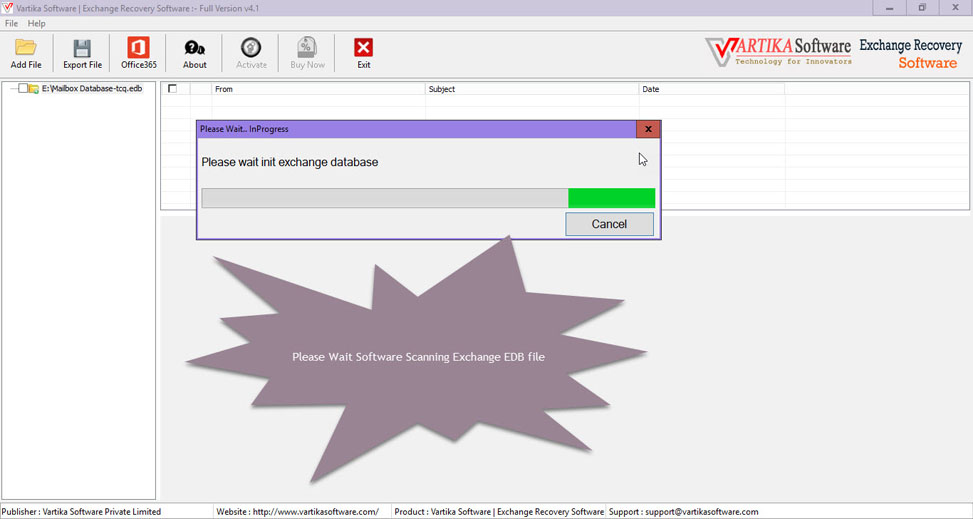Viewport: 973px width, 519px height.
Task: Open the Help menu
Action: coord(37,24)
